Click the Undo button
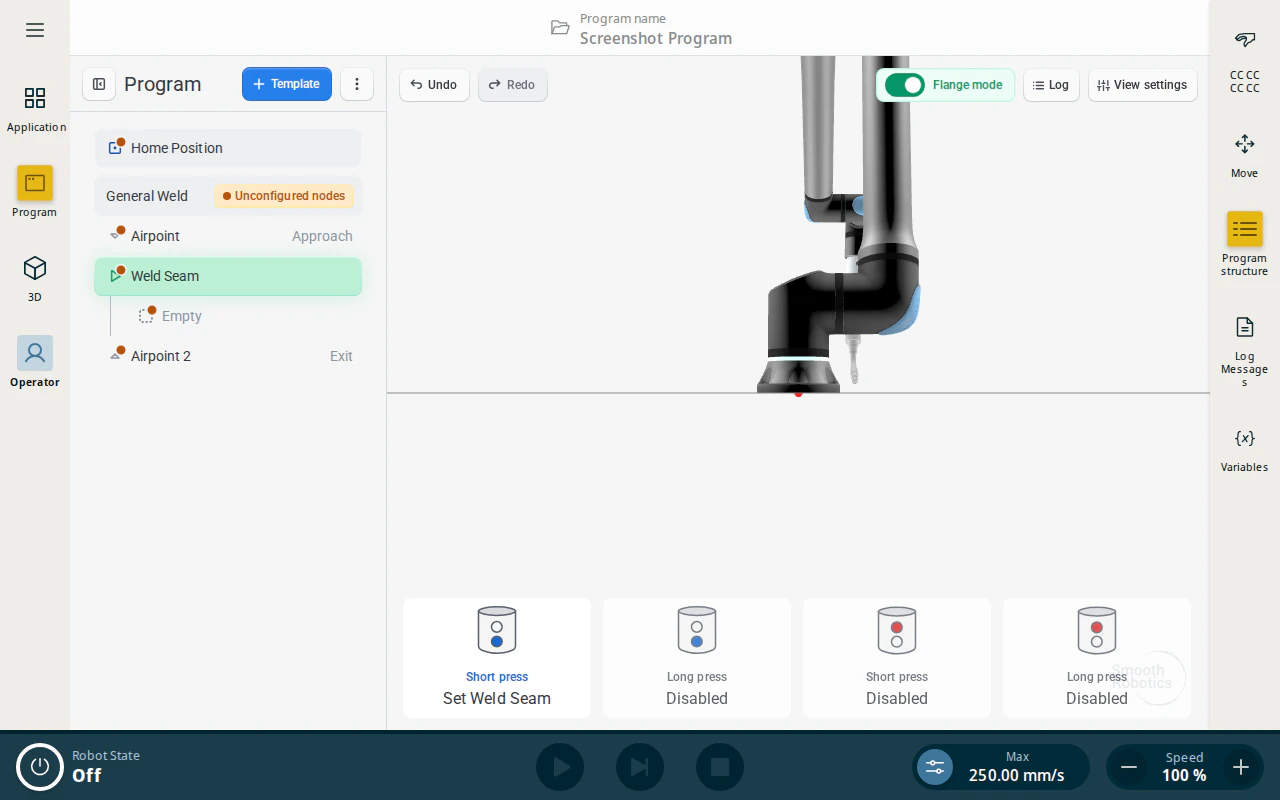Viewport: 1280px width, 800px height. (x=434, y=85)
